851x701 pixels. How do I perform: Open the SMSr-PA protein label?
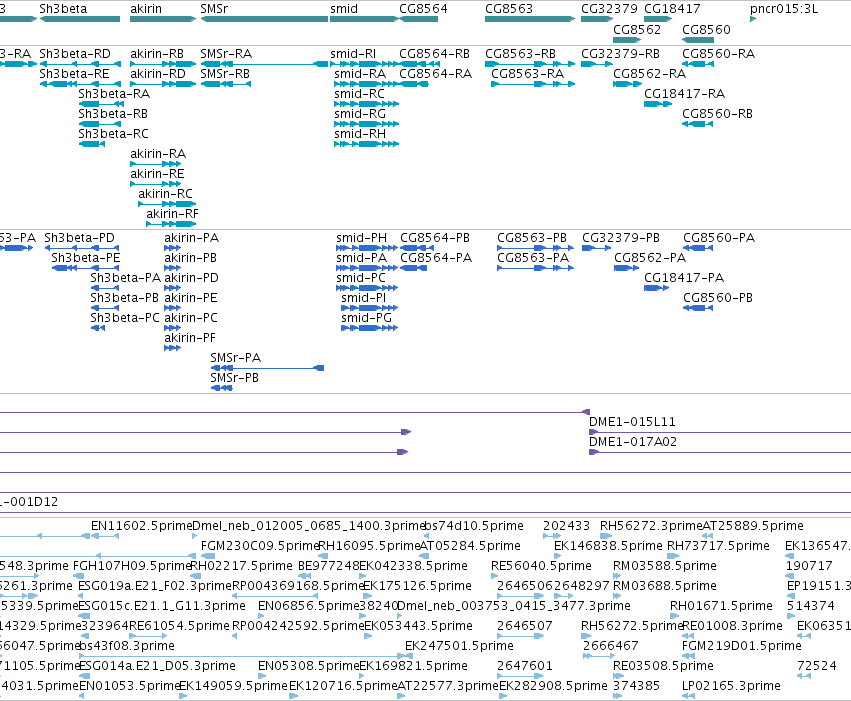coord(236,358)
